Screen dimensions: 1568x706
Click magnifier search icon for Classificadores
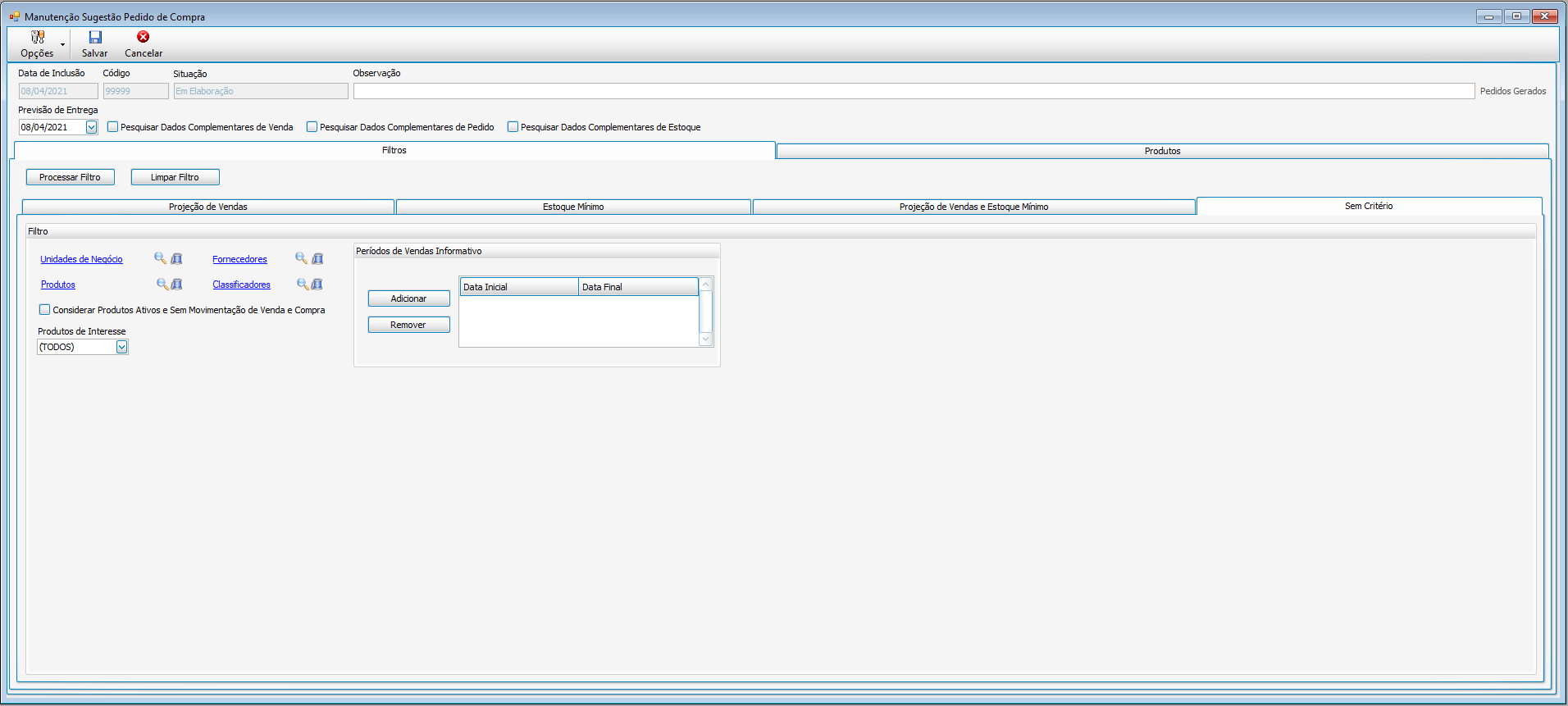pos(303,284)
